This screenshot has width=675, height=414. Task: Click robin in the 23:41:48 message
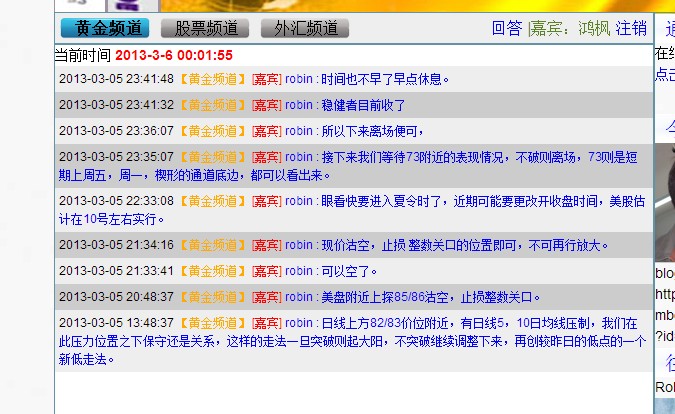coord(299,78)
